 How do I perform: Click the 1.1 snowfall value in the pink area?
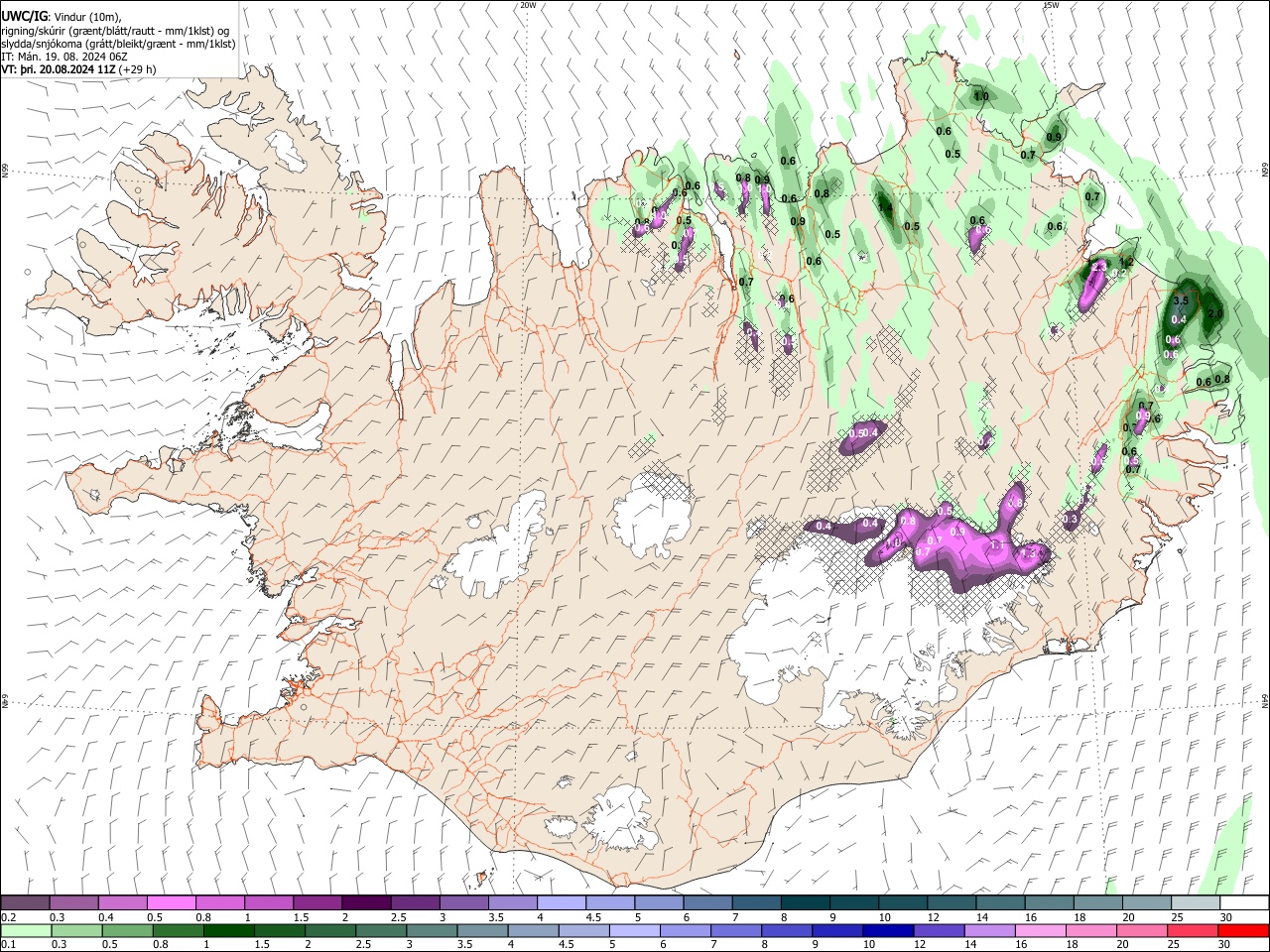tap(997, 545)
